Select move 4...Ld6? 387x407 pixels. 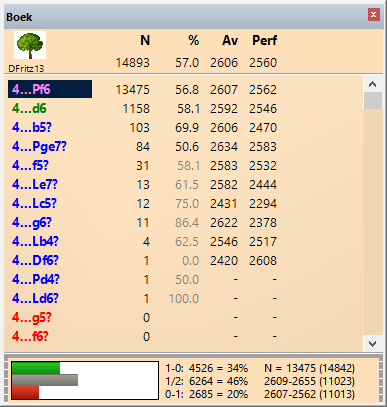coord(35,298)
